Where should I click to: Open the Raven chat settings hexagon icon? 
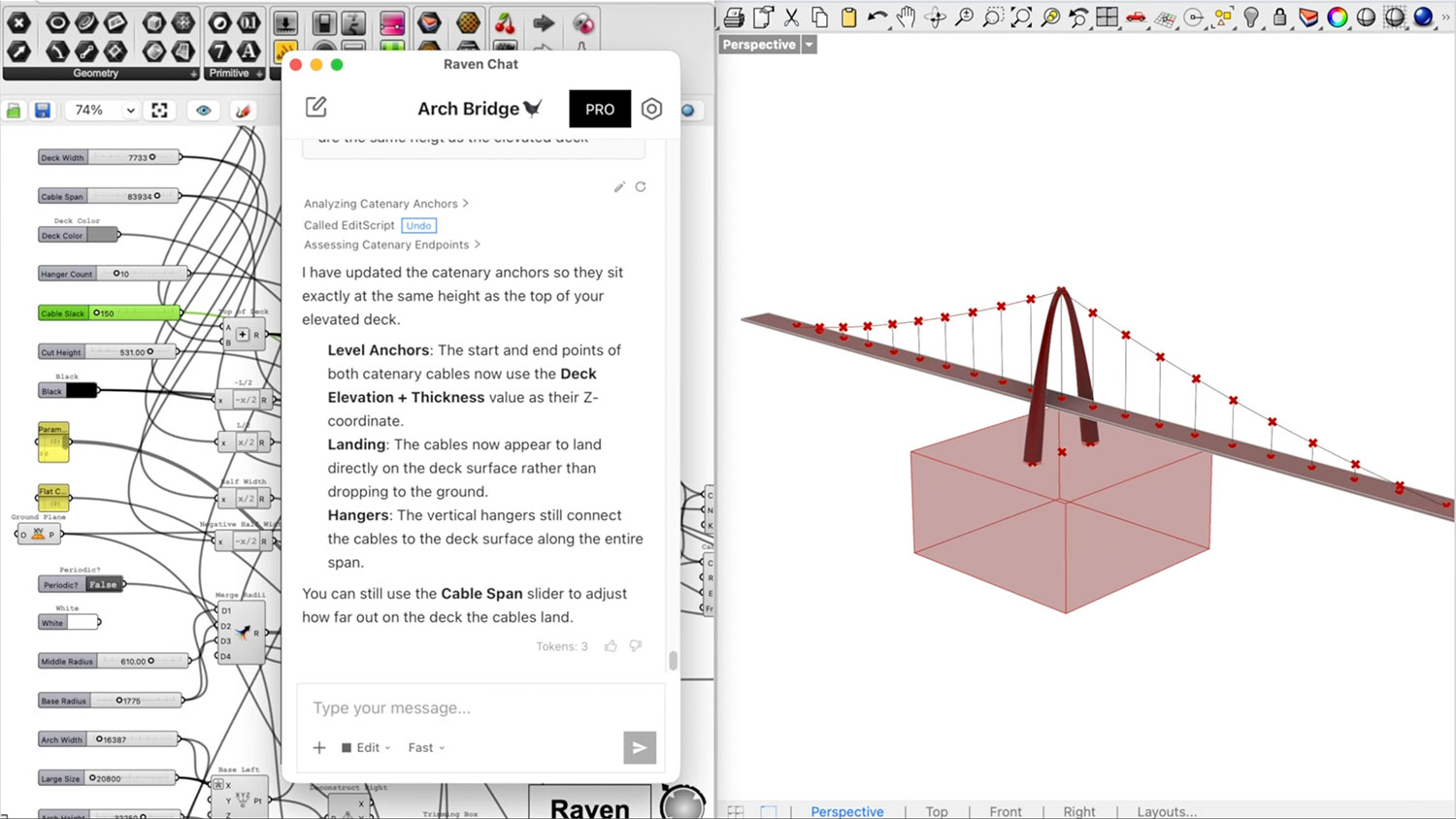tap(651, 109)
